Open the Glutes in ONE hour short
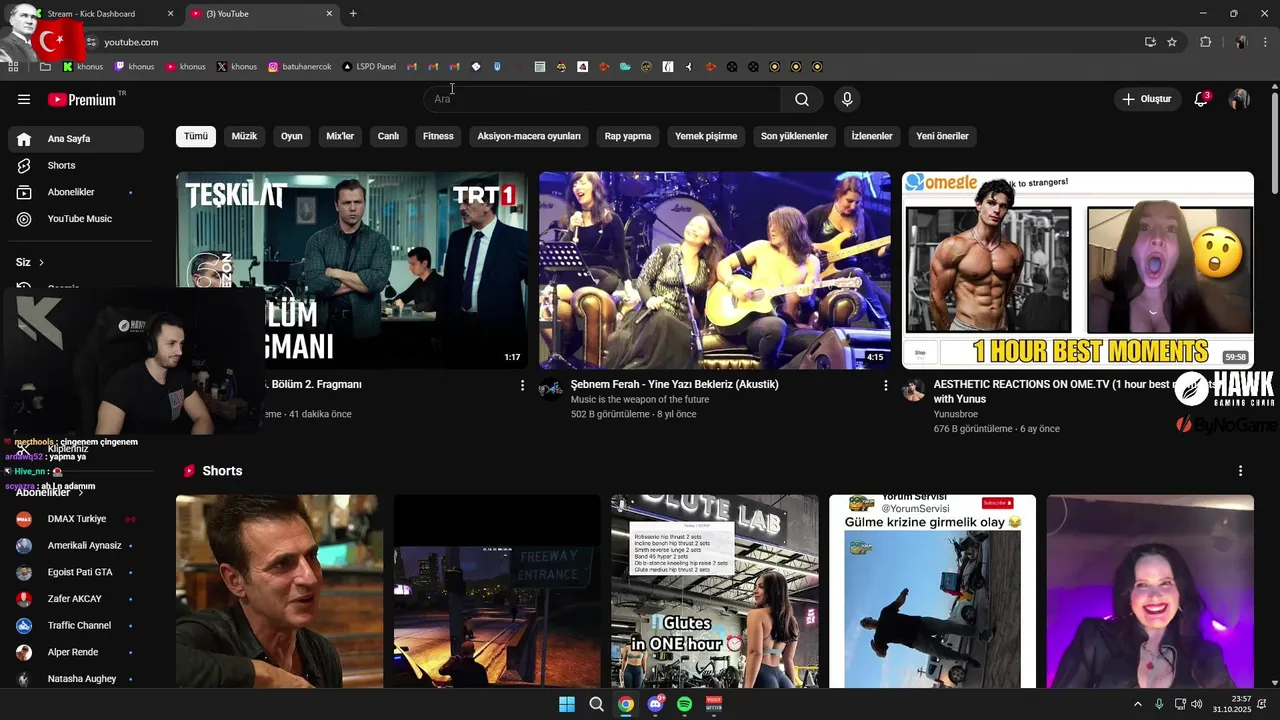The height and width of the screenshot is (720, 1280). 715,591
